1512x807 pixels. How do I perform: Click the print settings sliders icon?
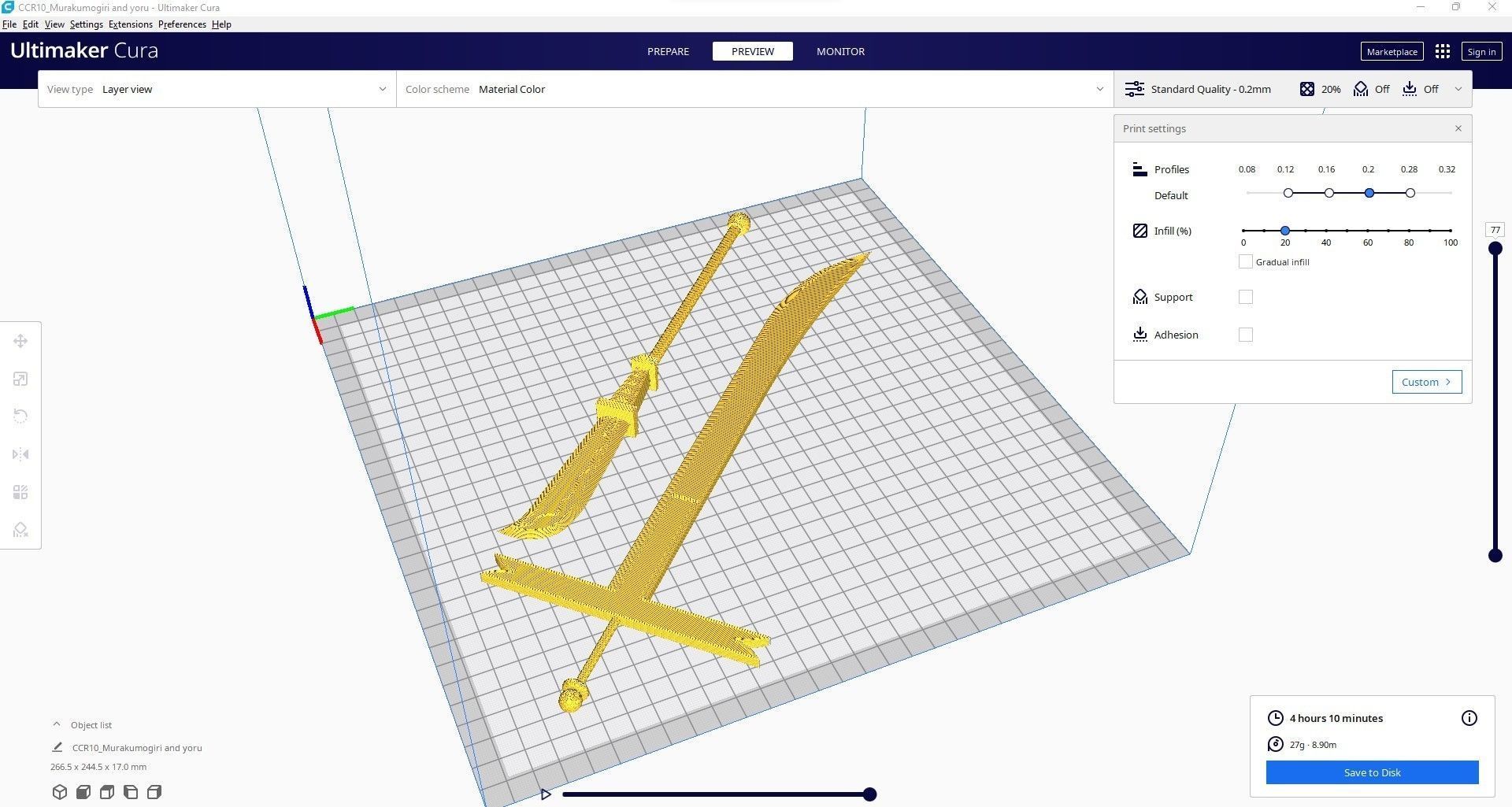point(1134,89)
